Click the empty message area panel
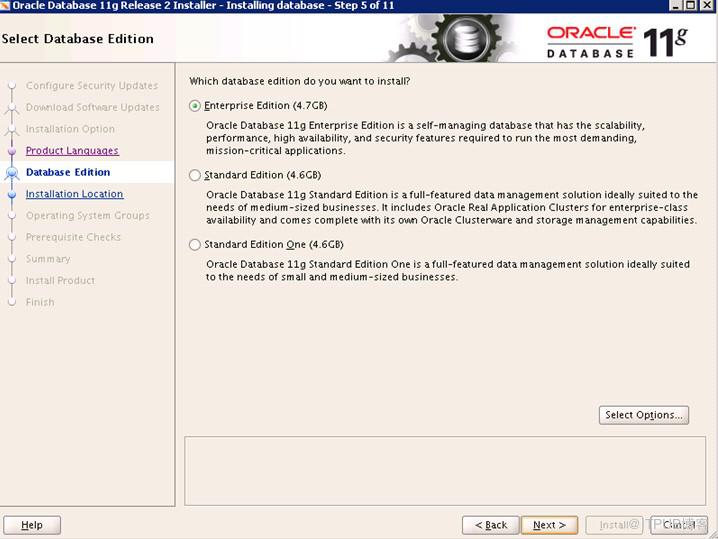The height and width of the screenshot is (539, 718). coord(445,471)
